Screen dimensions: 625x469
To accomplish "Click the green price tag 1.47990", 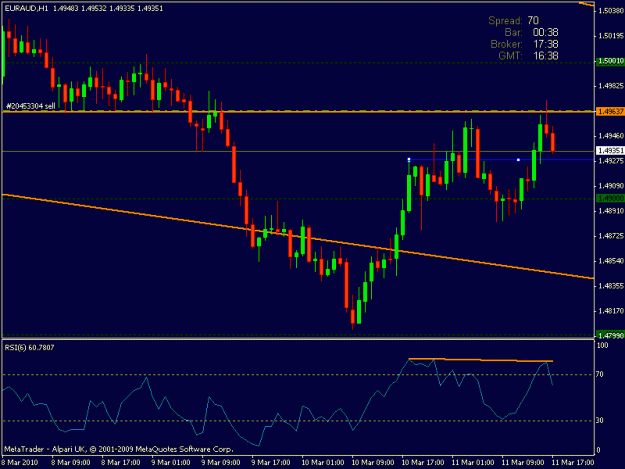I will pyautogui.click(x=610, y=336).
